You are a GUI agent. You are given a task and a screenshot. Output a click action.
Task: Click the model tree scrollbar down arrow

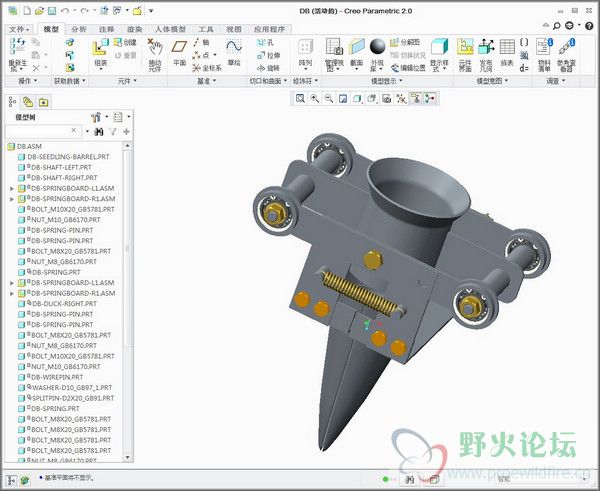(127, 457)
